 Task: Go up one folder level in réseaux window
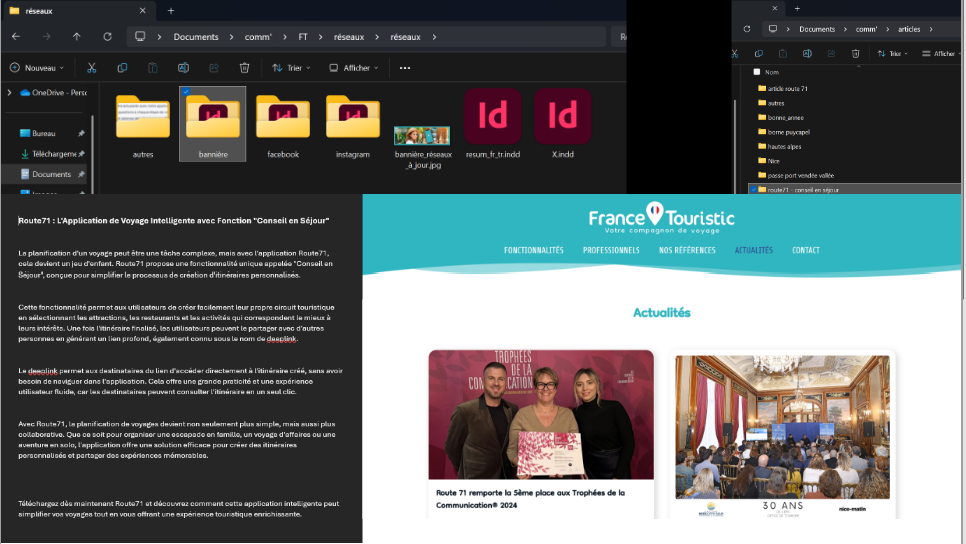[x=76, y=36]
